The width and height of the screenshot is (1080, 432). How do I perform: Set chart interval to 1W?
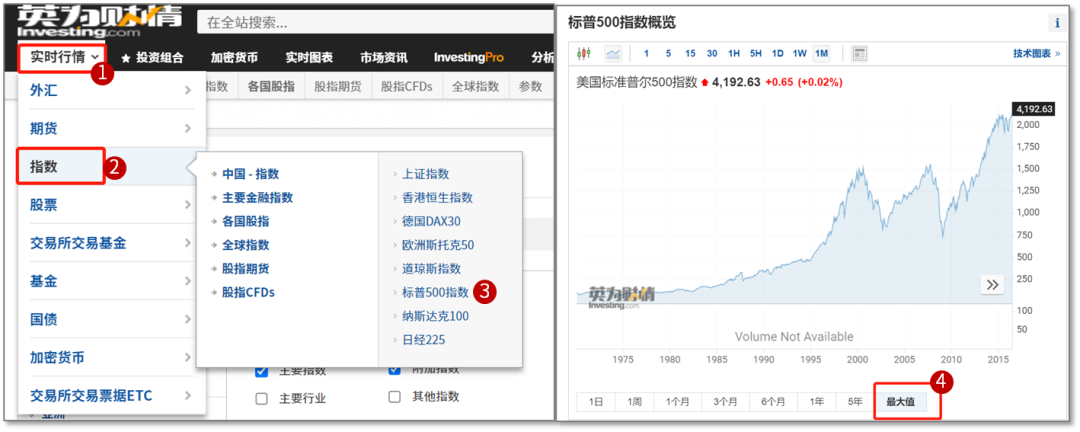point(800,53)
